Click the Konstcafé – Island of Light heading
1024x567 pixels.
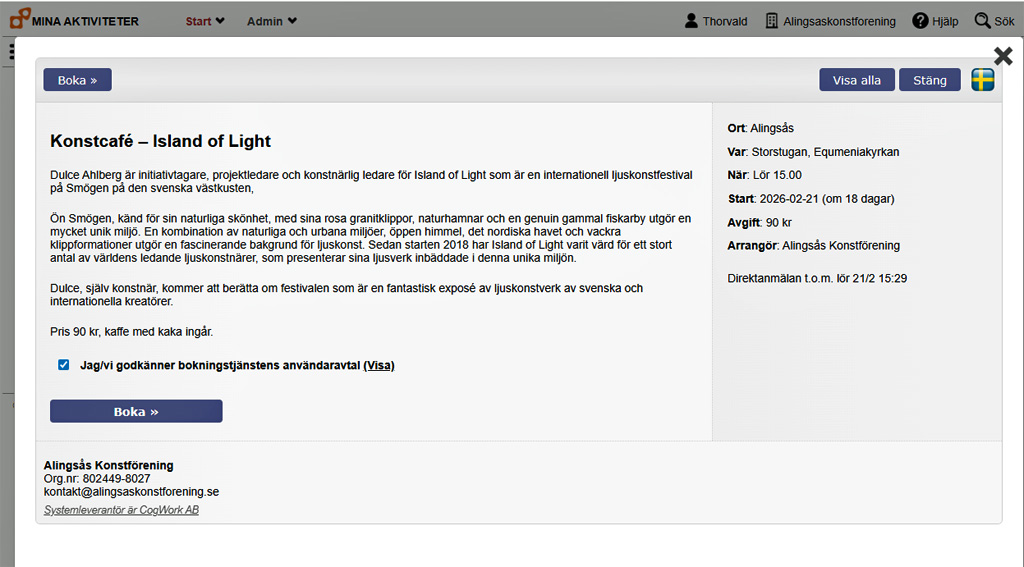[160, 142]
